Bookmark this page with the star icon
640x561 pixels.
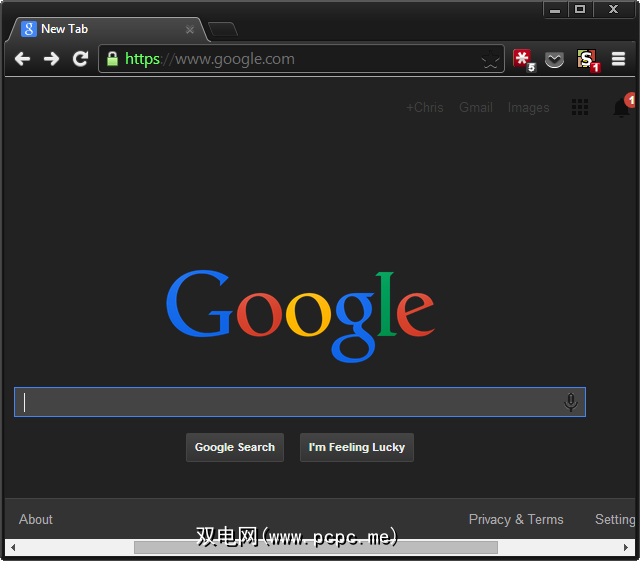490,60
